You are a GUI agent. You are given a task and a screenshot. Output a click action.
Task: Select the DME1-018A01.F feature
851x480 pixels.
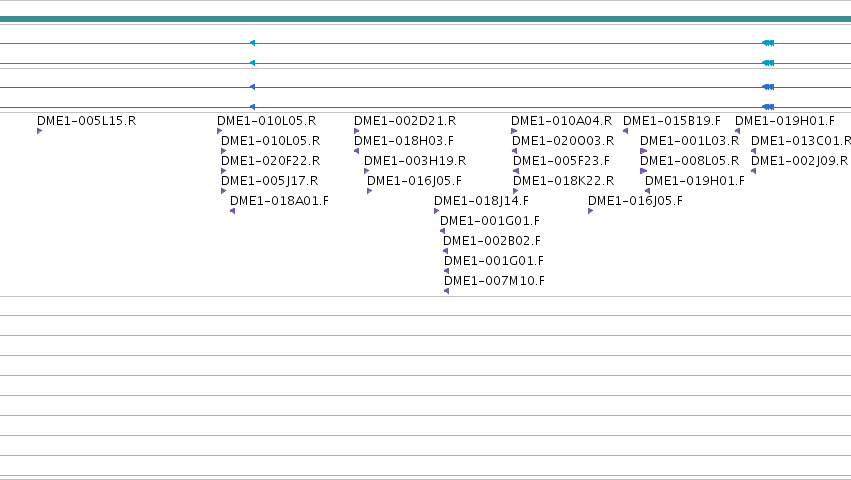point(280,201)
